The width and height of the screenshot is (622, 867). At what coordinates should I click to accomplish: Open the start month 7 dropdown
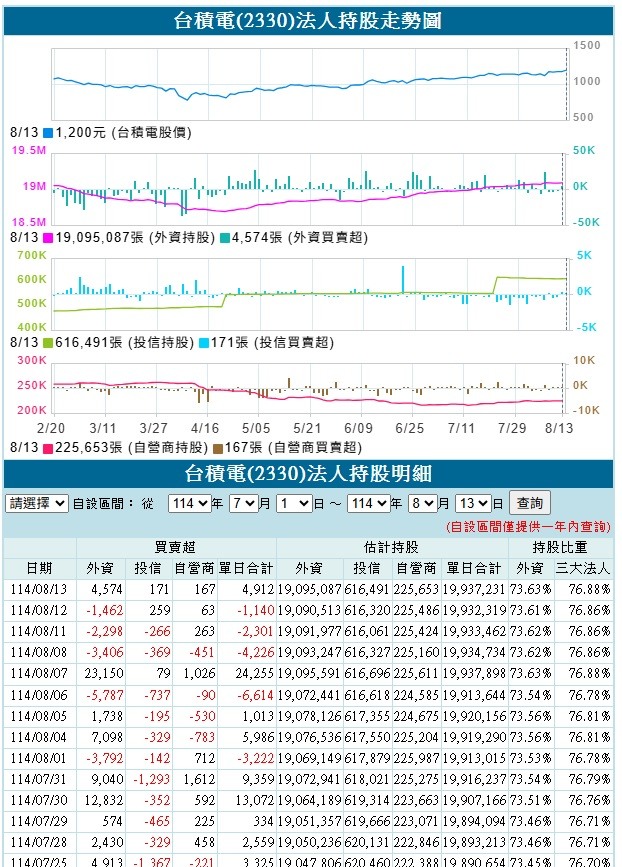[x=243, y=503]
